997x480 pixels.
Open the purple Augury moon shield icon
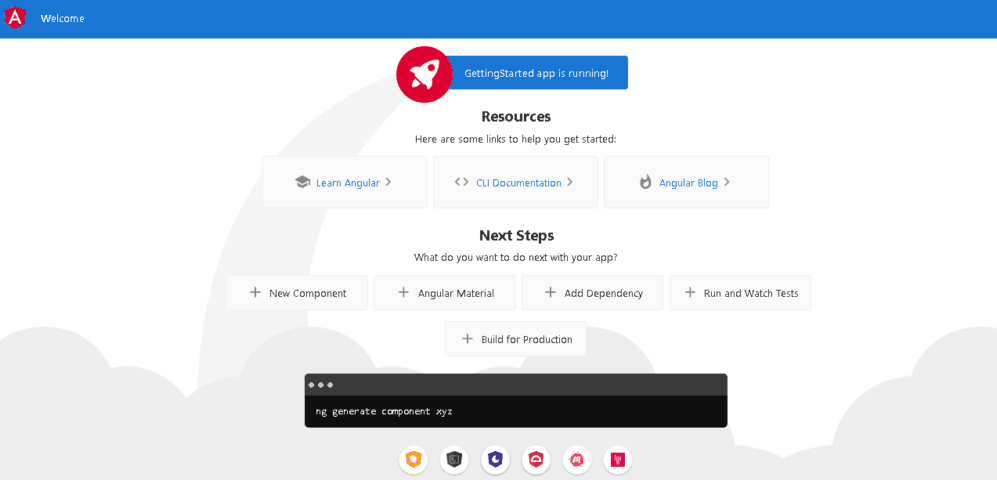pos(495,459)
